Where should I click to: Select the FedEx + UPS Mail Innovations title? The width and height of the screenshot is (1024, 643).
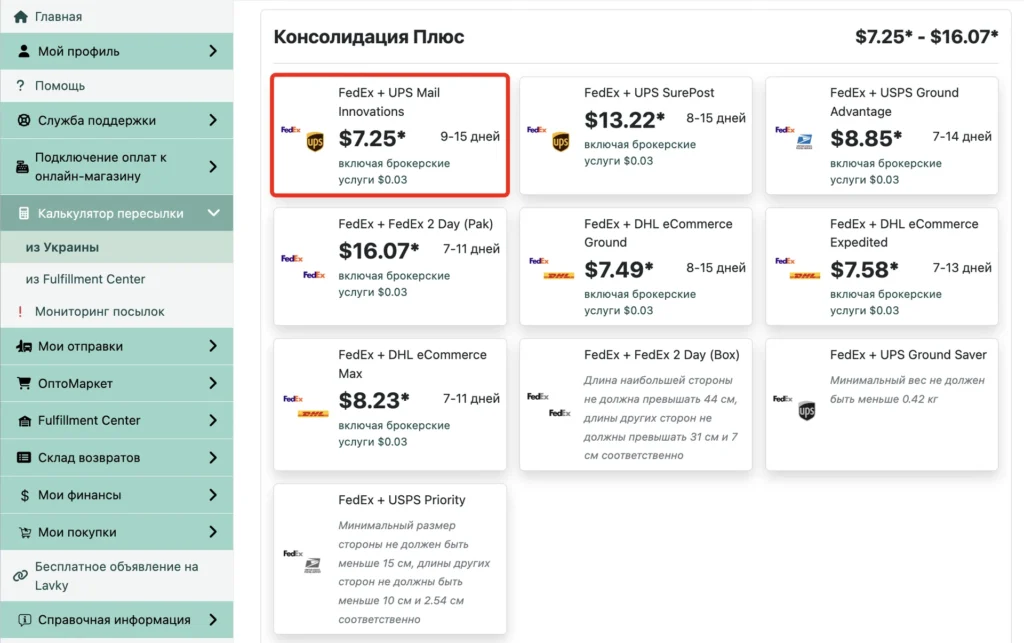389,102
